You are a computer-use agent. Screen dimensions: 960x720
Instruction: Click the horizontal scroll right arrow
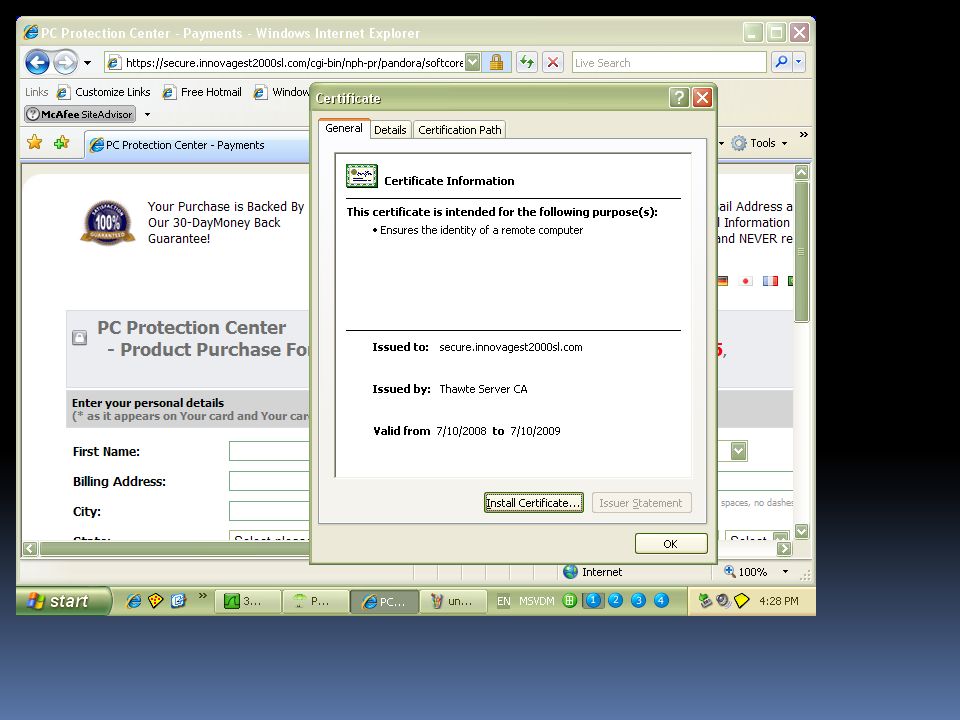tap(784, 549)
